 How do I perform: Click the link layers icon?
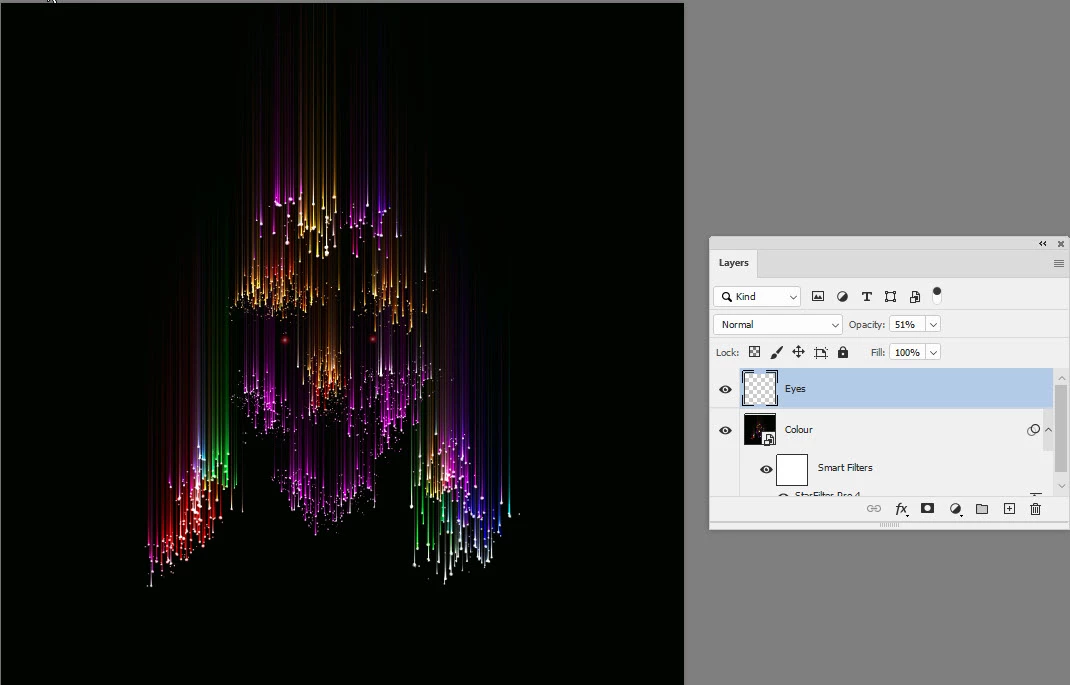873,508
